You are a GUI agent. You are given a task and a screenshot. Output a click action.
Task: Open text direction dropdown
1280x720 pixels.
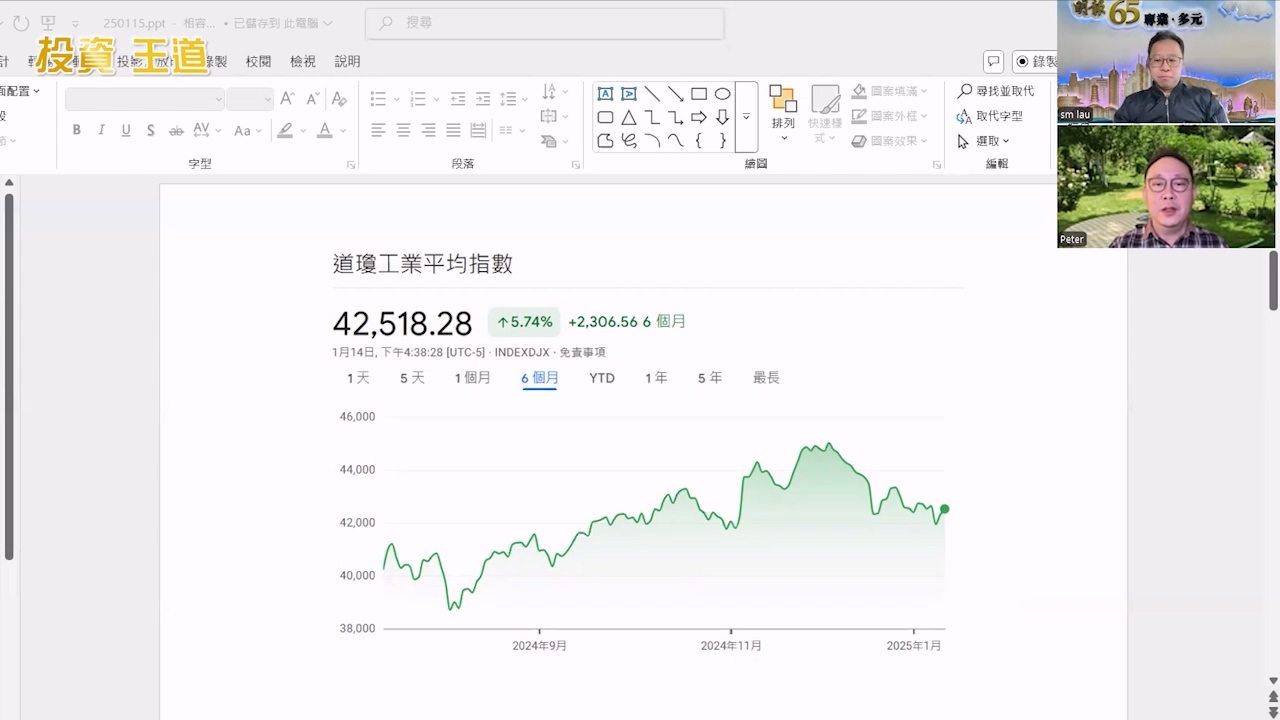pyautogui.click(x=554, y=92)
